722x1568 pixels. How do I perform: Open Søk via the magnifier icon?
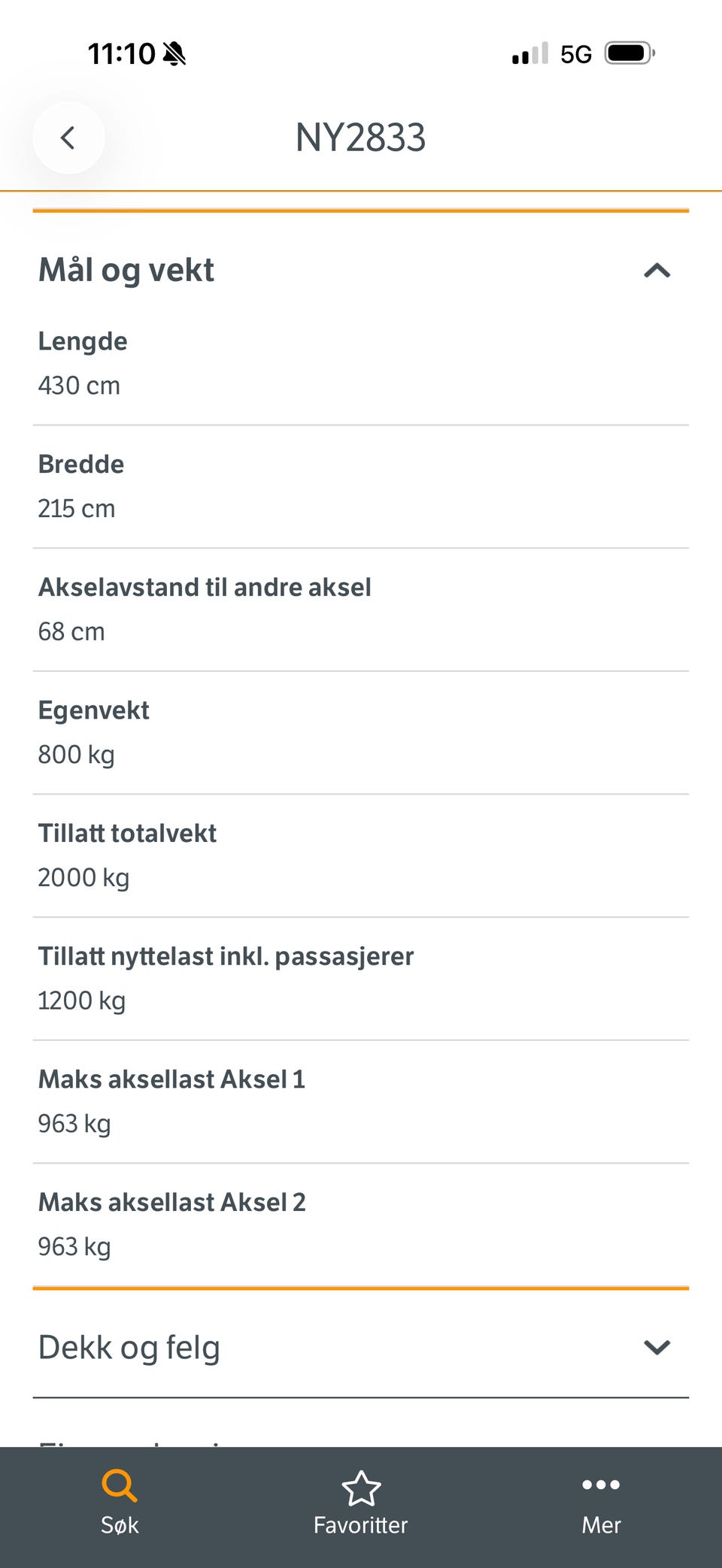click(x=120, y=1485)
